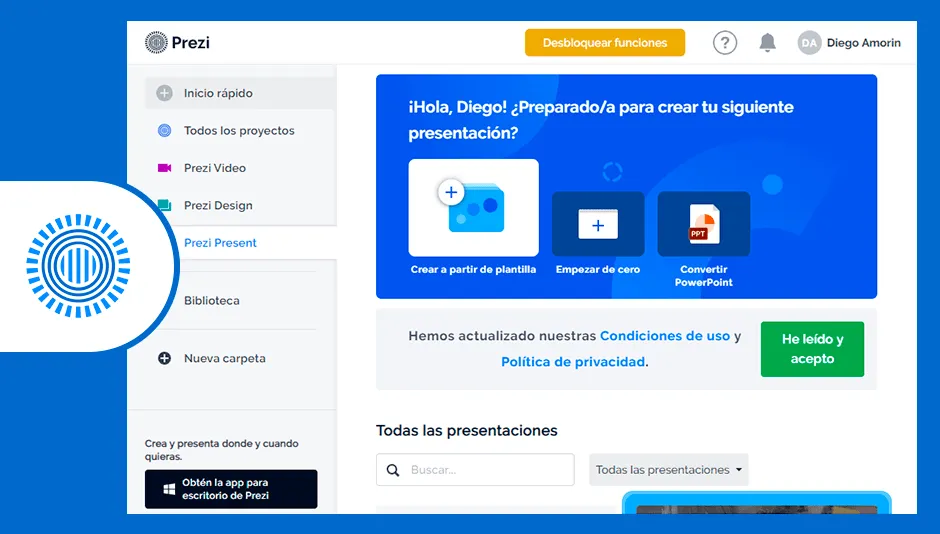The height and width of the screenshot is (534, 940).
Task: Click Desbloquear funciones button
Action: point(605,43)
